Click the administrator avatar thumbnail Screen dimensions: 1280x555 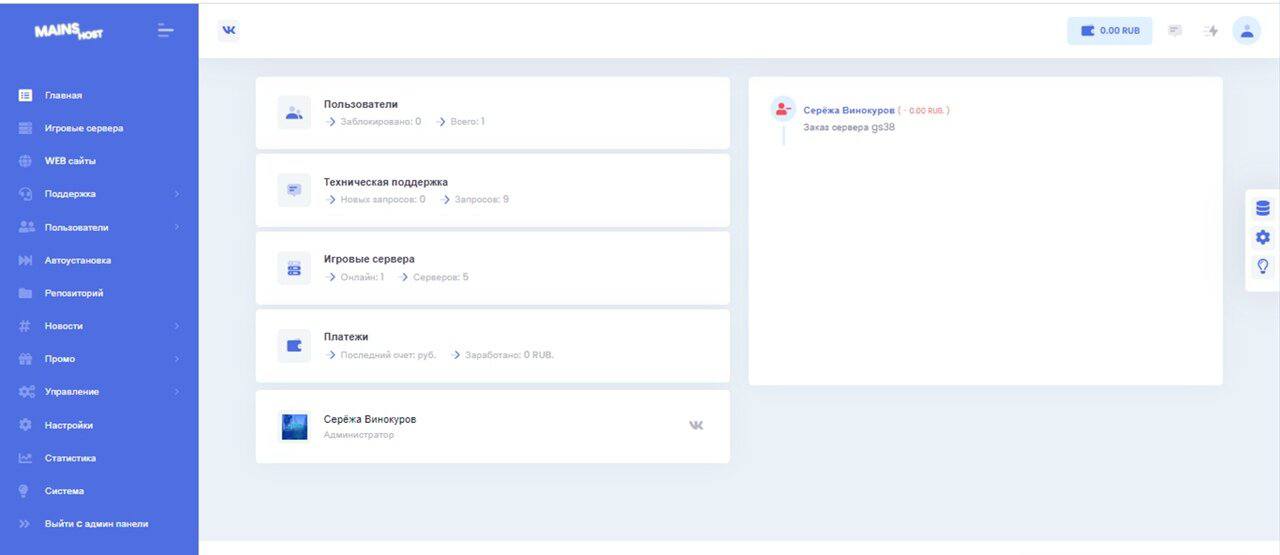tap(294, 427)
